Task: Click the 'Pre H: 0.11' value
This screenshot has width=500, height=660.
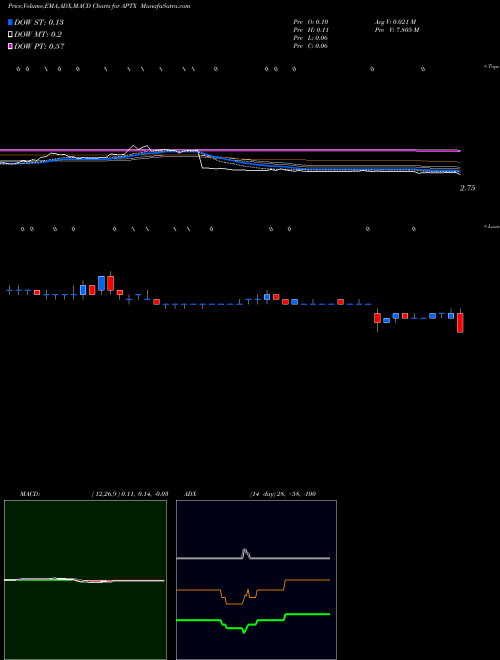Action: point(311,30)
